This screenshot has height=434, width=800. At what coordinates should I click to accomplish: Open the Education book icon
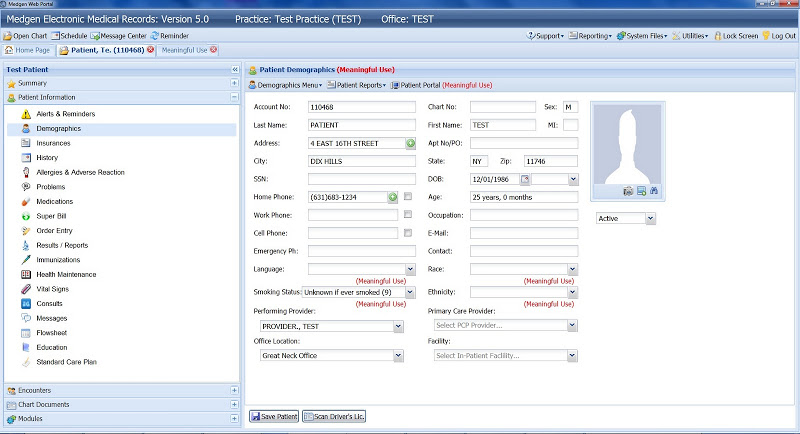26,347
